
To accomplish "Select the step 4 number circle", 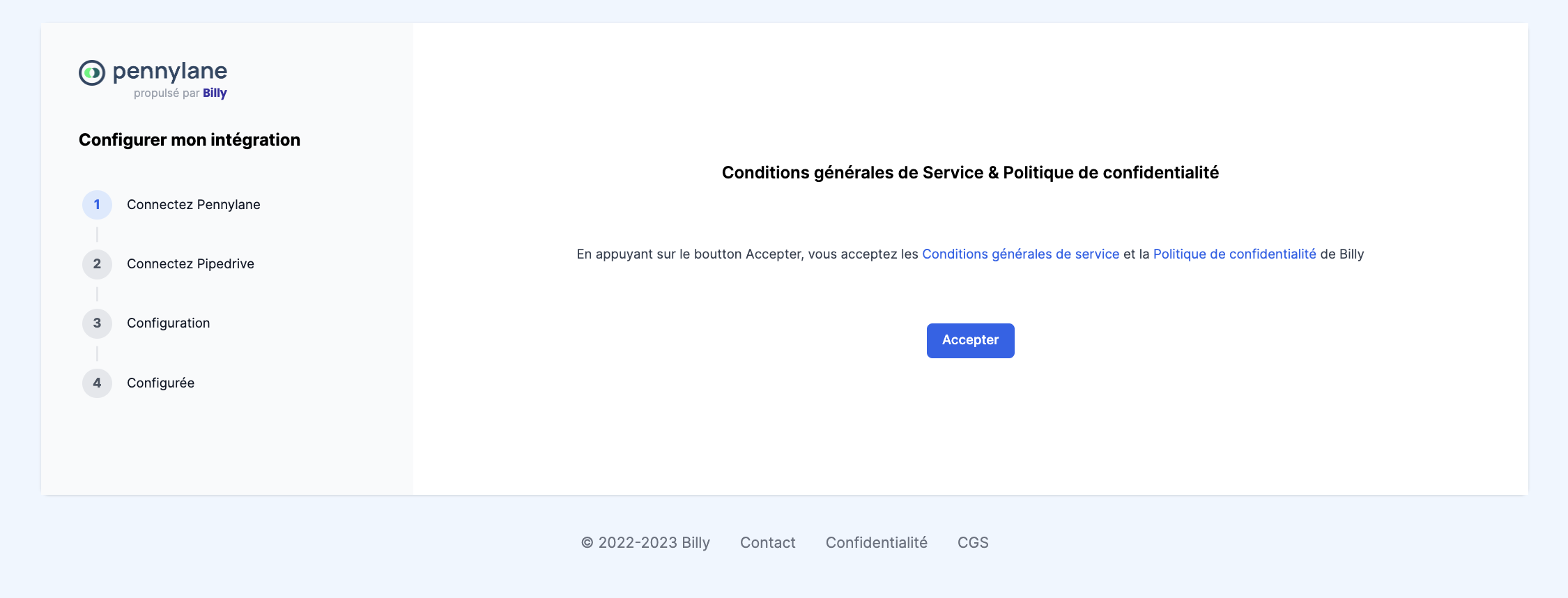I will pyautogui.click(x=97, y=383).
